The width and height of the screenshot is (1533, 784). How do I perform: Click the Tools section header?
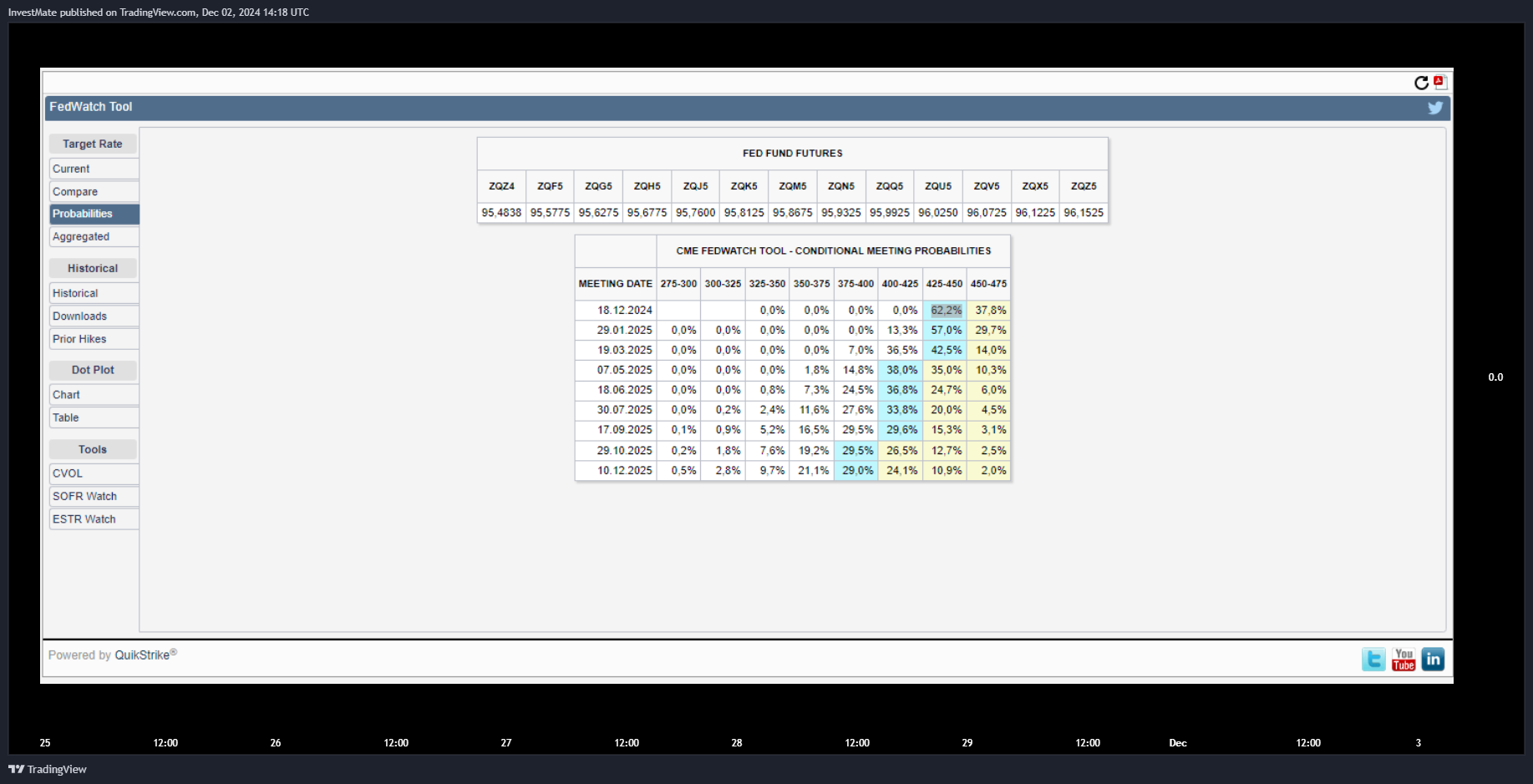93,449
